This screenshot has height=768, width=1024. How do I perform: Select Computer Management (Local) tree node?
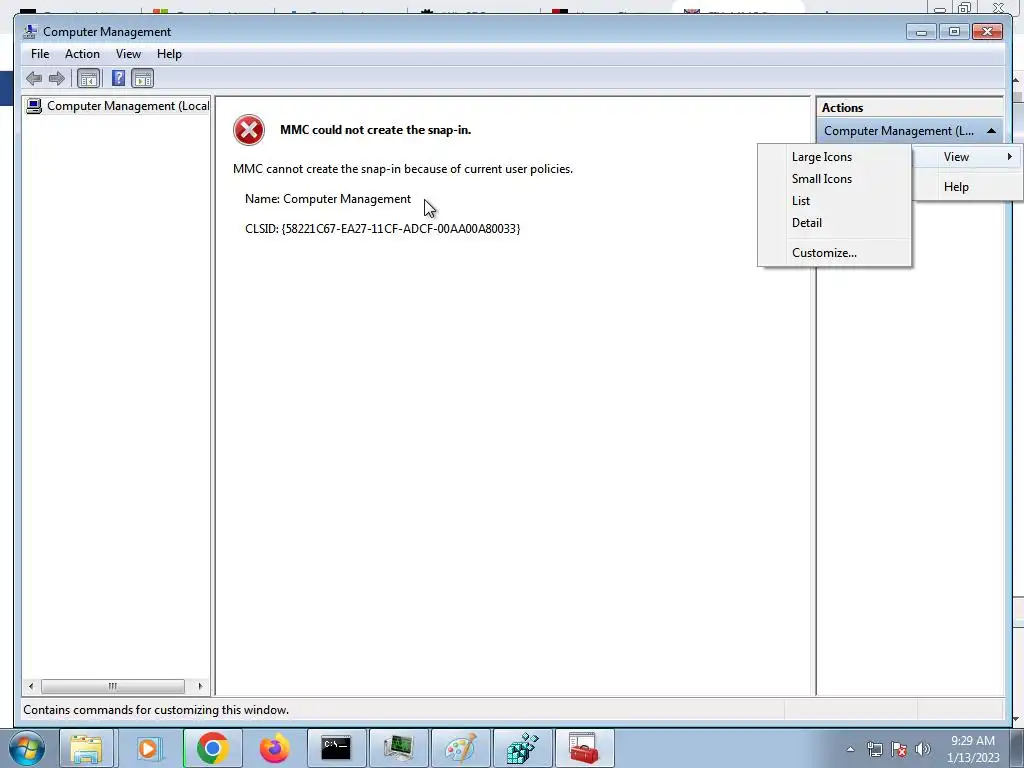118,106
